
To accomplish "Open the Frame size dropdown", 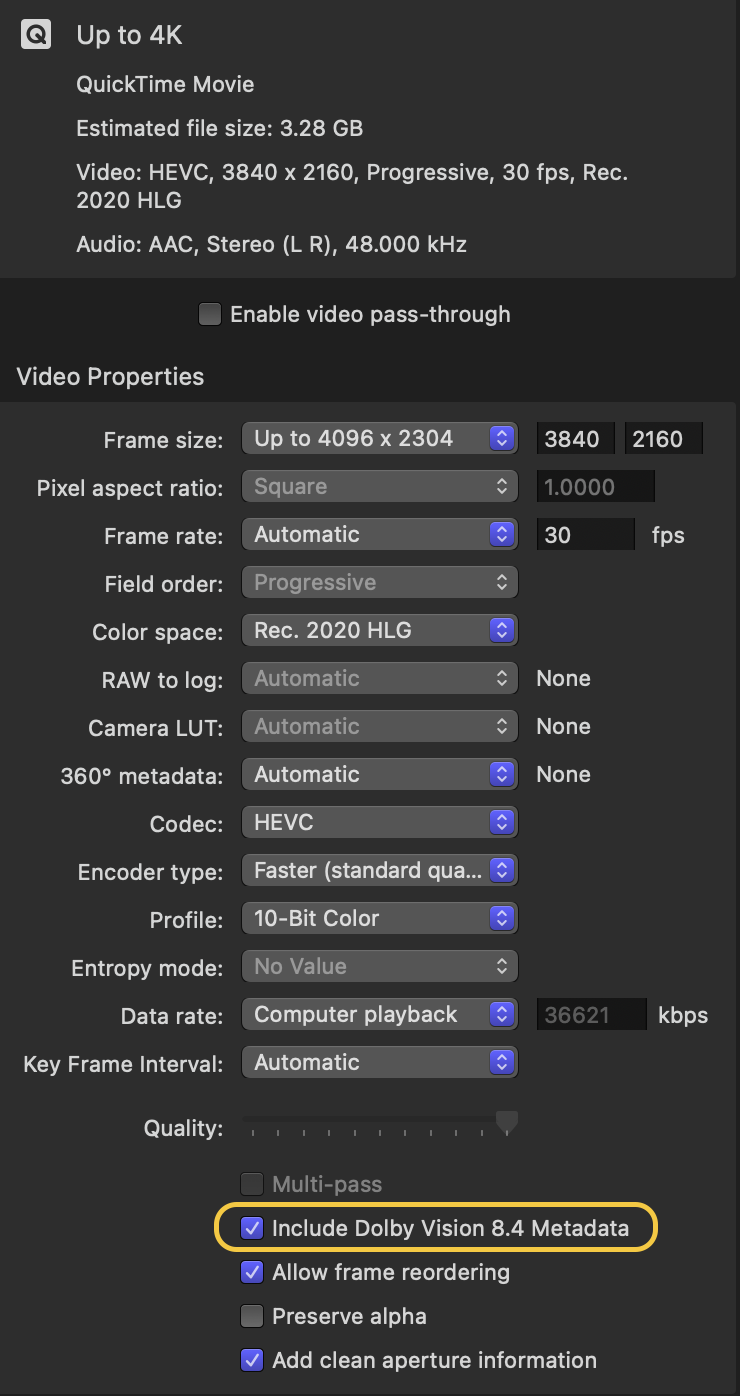I will [380, 438].
